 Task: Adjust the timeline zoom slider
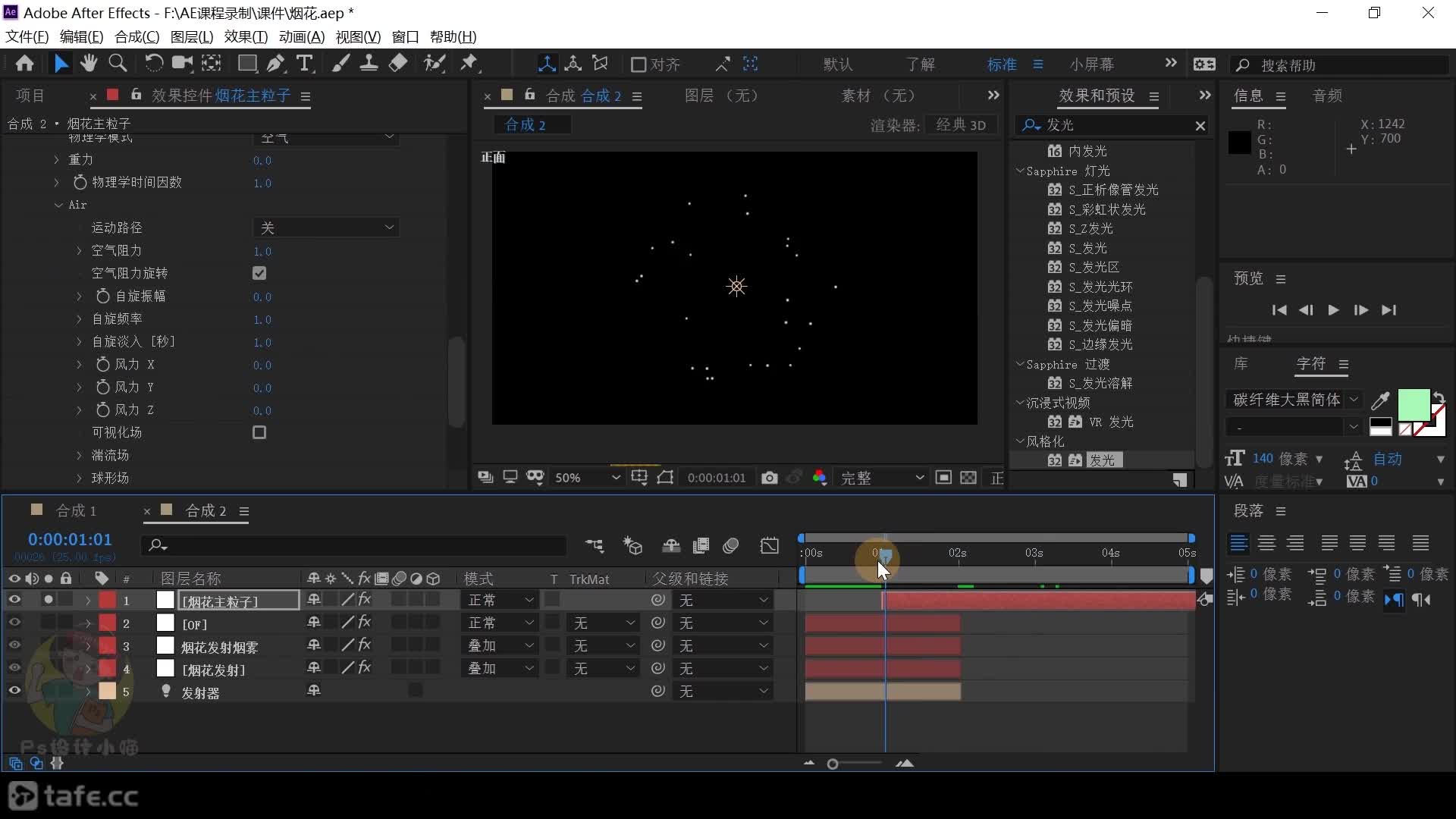pyautogui.click(x=833, y=764)
